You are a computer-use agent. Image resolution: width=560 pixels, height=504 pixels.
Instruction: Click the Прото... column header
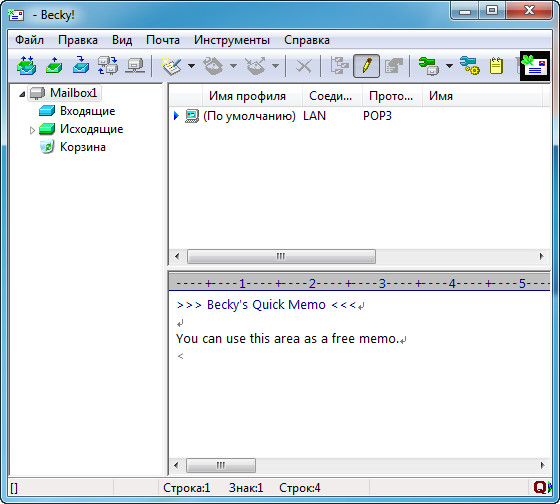click(391, 96)
